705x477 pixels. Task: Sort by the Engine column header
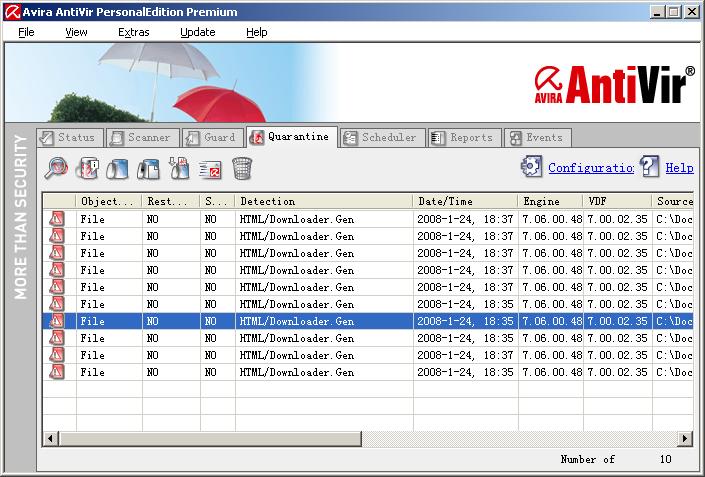550,201
